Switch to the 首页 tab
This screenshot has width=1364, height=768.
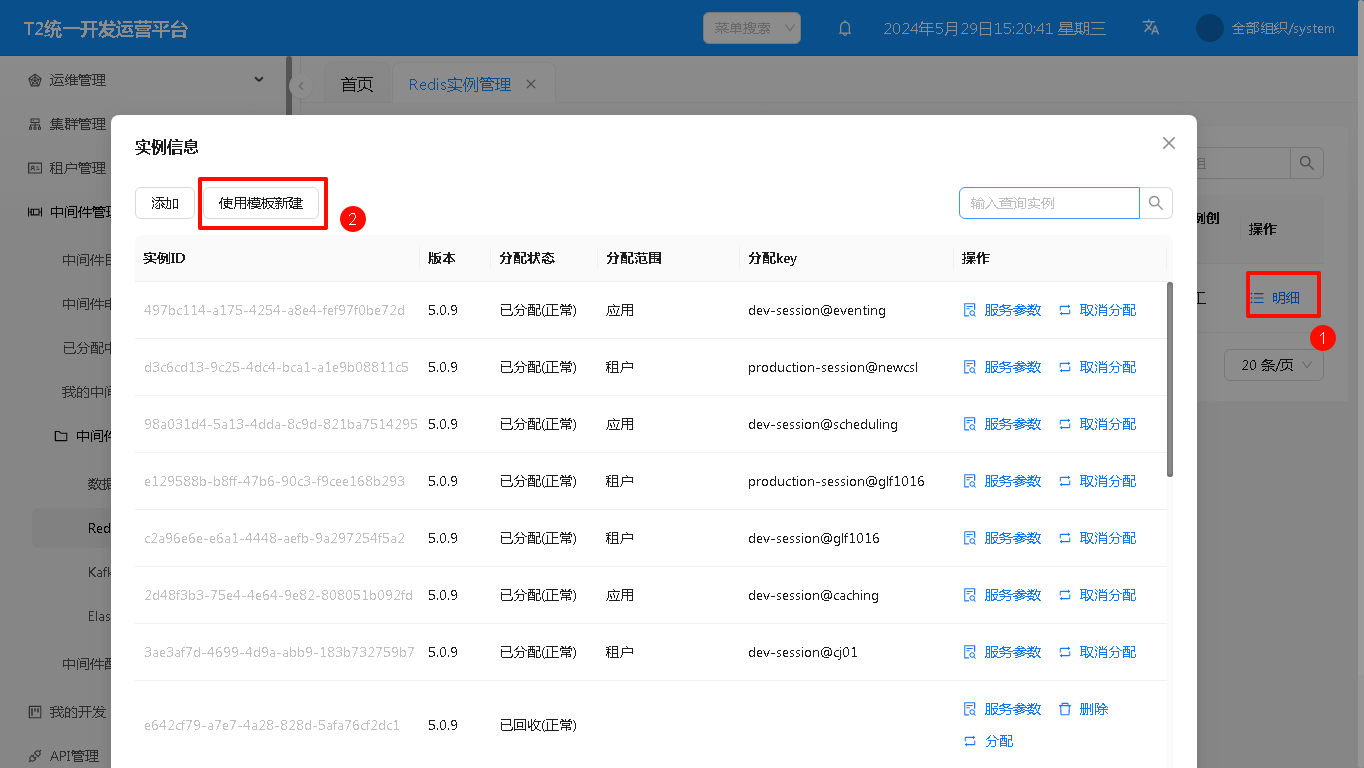(357, 84)
